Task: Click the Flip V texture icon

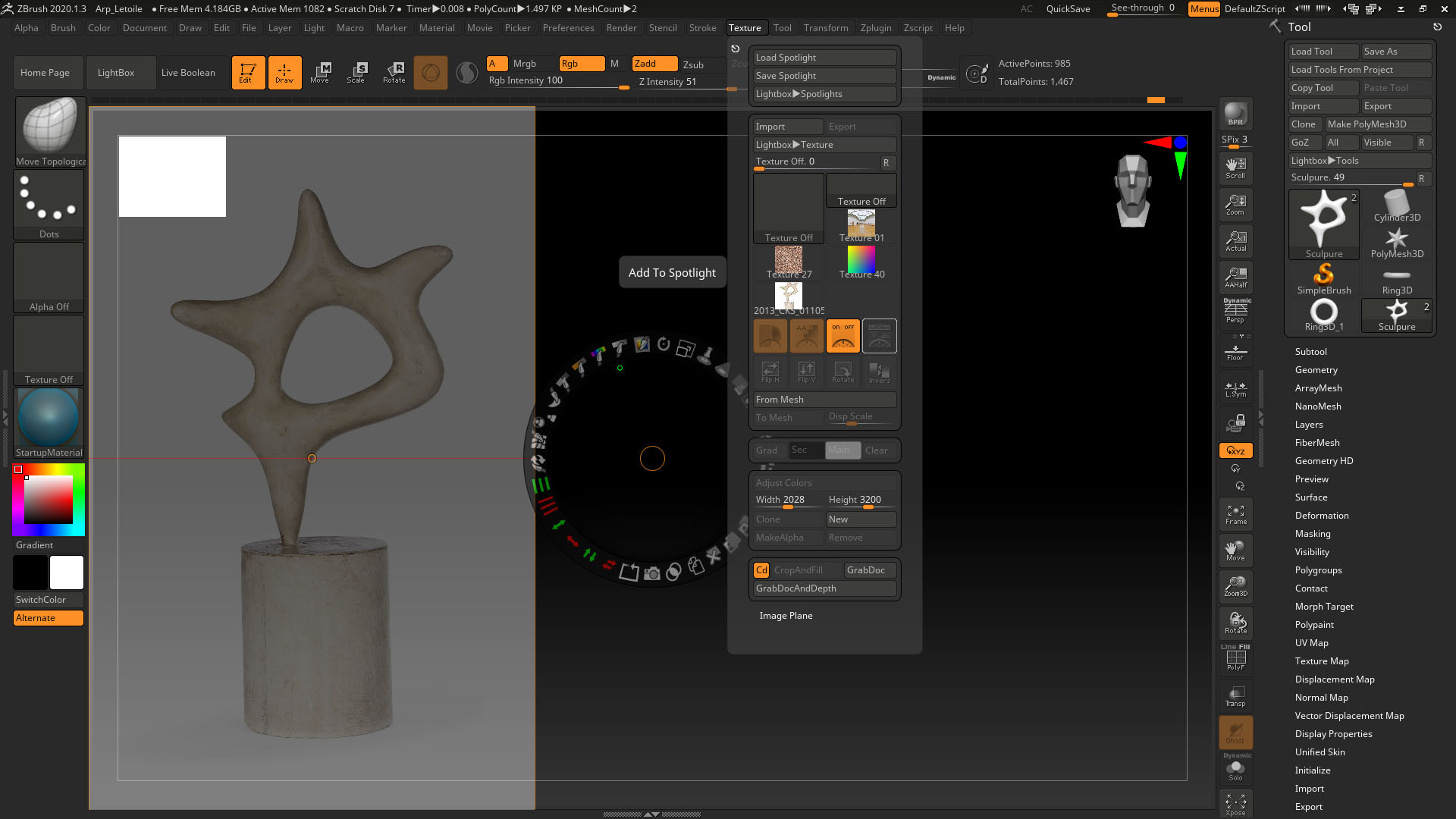Action: (806, 372)
